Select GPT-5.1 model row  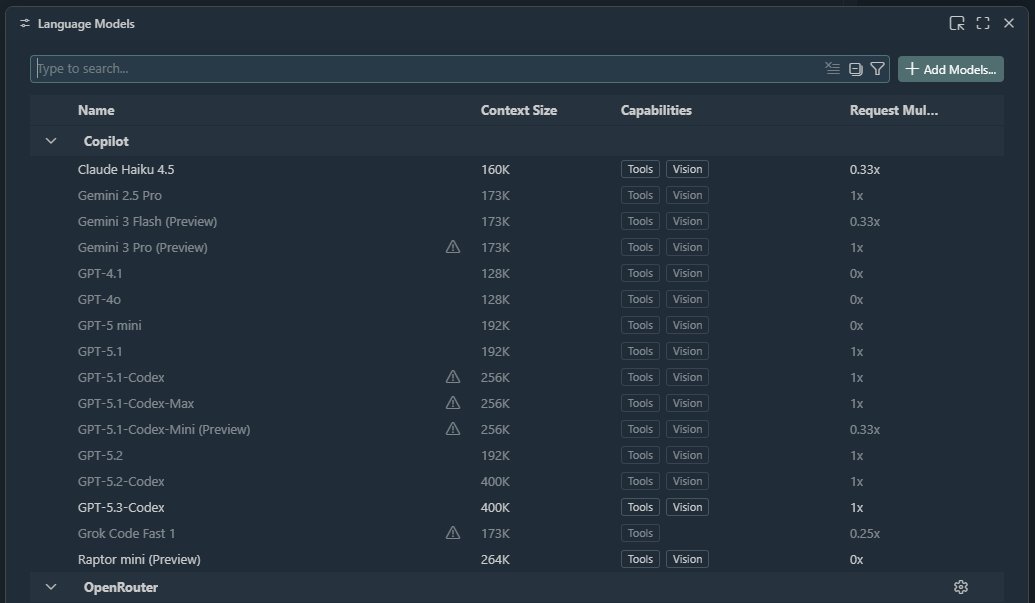(x=517, y=351)
